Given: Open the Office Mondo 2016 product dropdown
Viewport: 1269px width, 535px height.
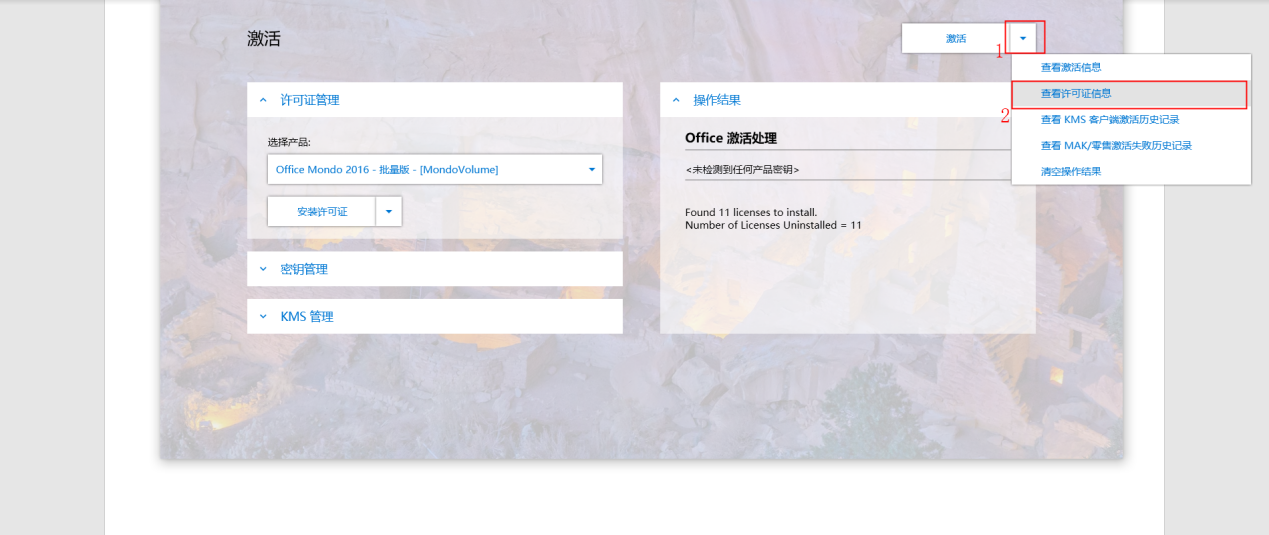Looking at the screenshot, I should pos(435,170).
